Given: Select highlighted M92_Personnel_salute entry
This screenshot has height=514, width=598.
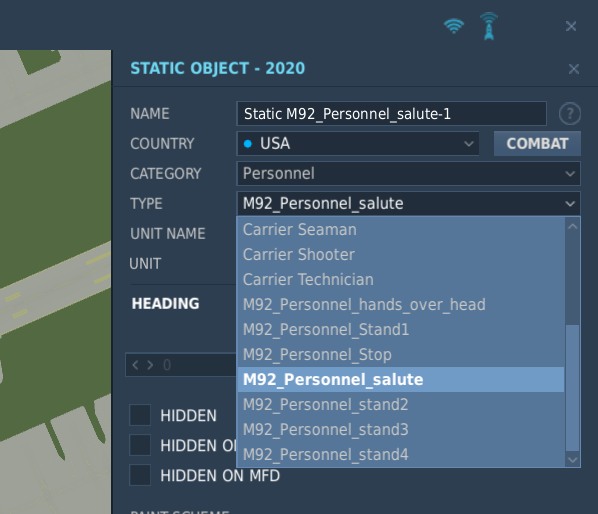Looking at the screenshot, I should click(x=401, y=379).
